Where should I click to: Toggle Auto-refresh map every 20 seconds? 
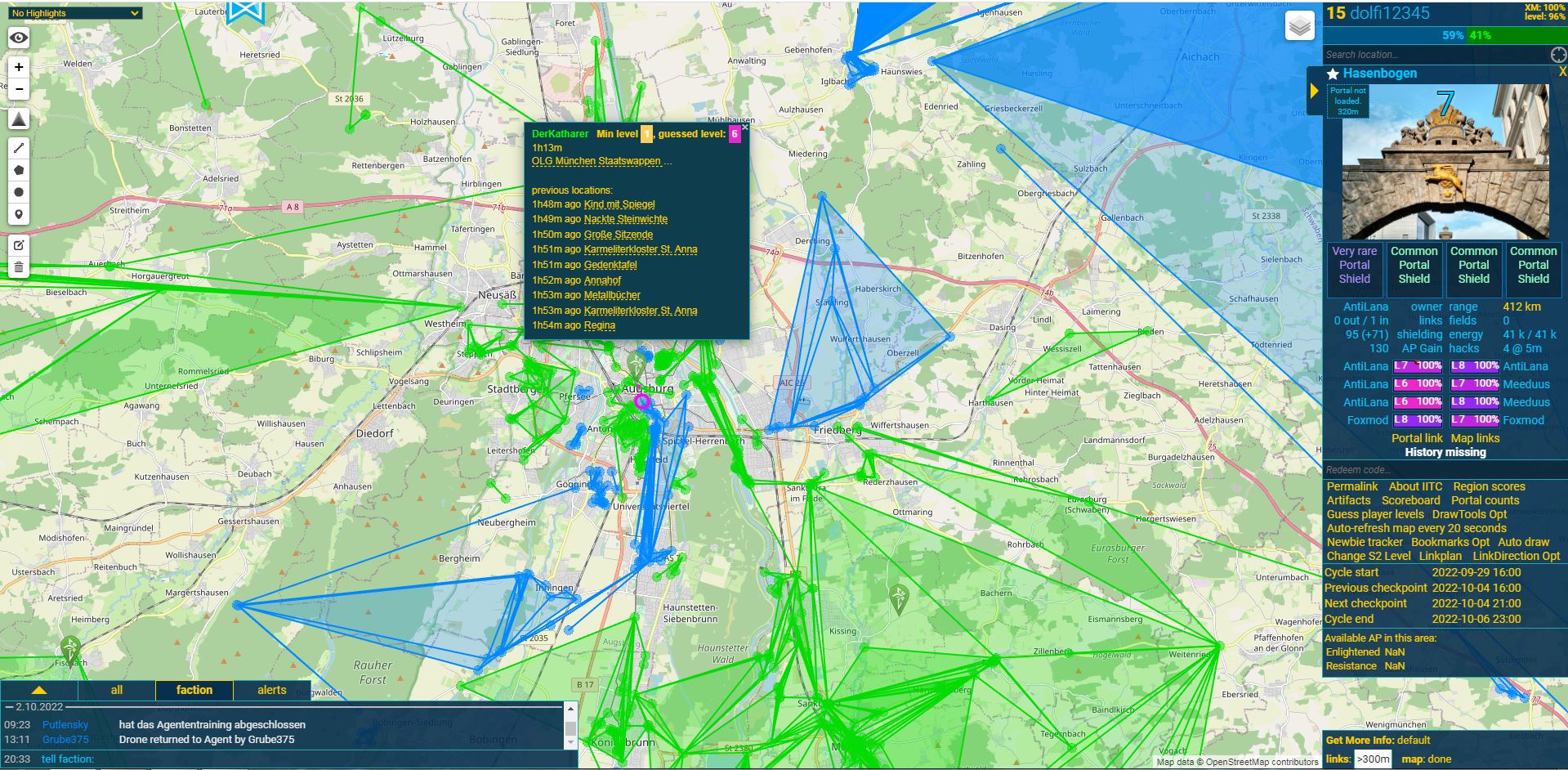(x=1416, y=528)
